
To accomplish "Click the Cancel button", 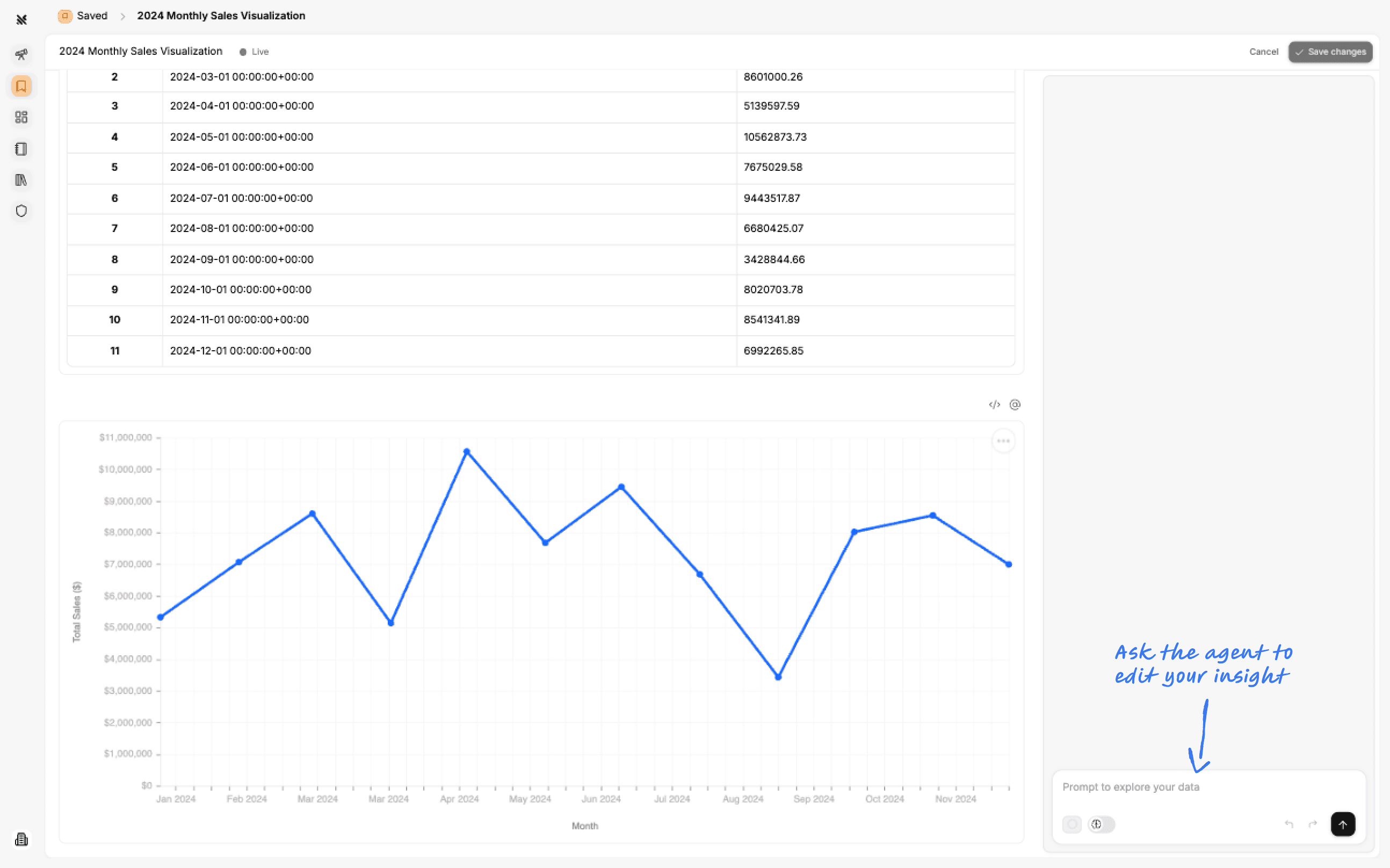I will pyautogui.click(x=1263, y=52).
